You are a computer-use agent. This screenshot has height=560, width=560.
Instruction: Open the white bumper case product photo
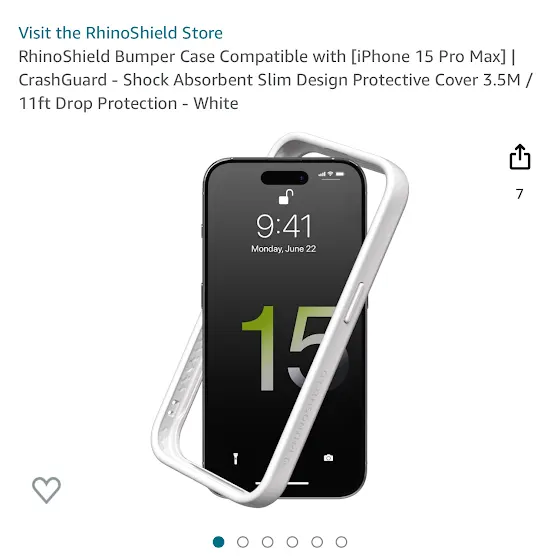(x=280, y=320)
